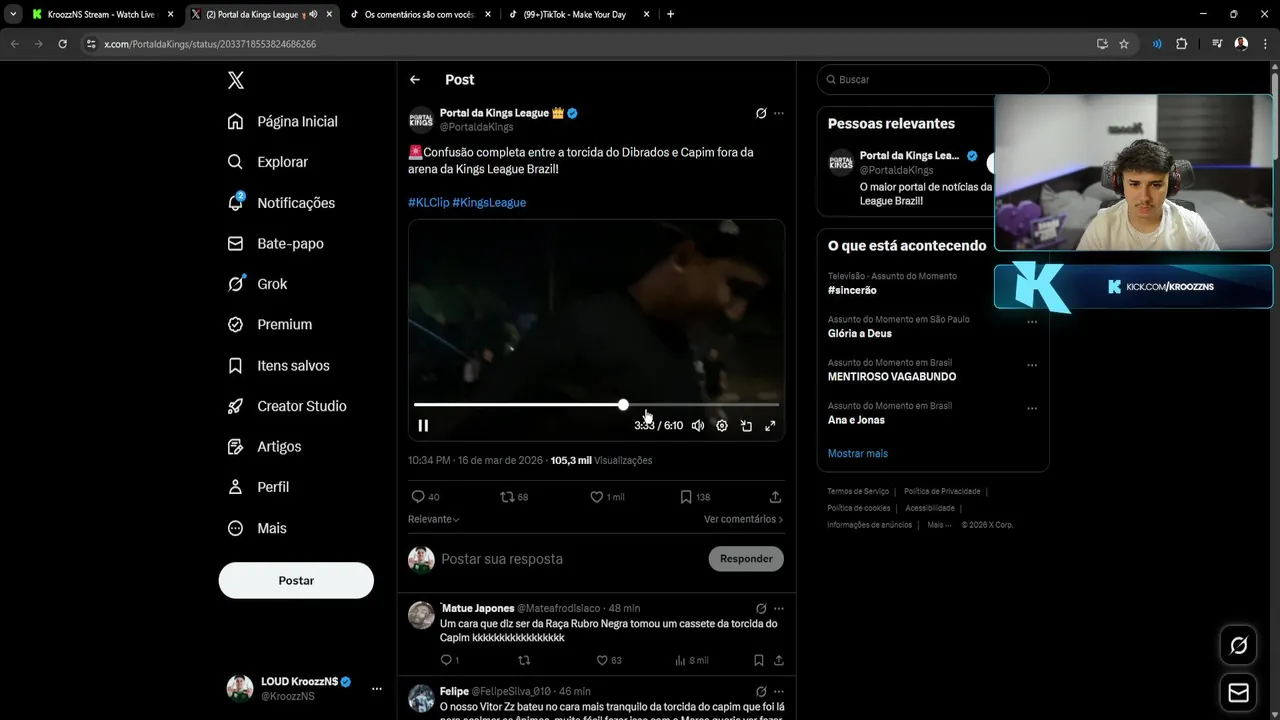Open Notificações with the bell icon

(x=282, y=202)
